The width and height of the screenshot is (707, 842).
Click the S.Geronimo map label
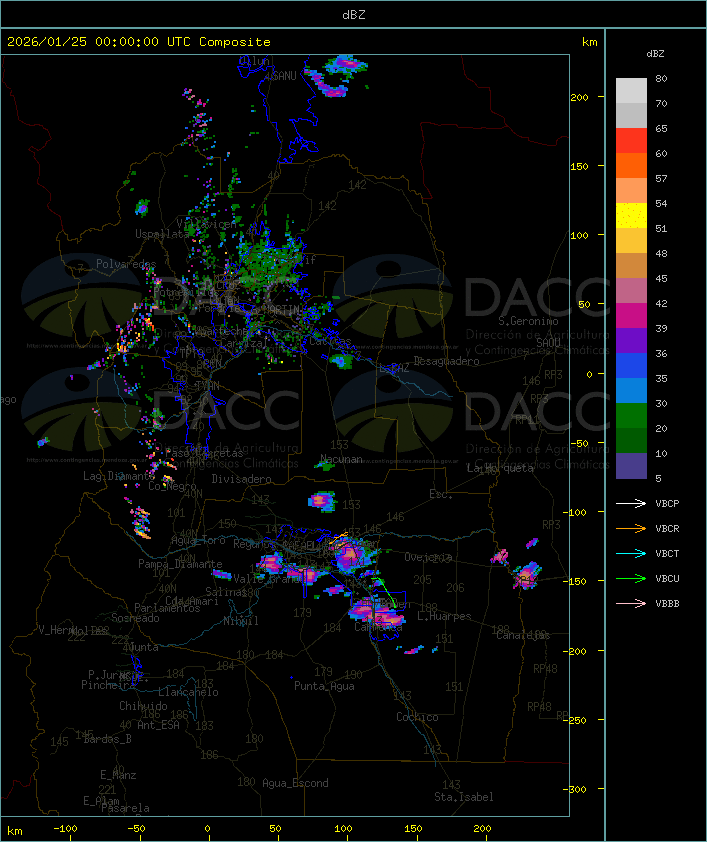click(x=528, y=322)
